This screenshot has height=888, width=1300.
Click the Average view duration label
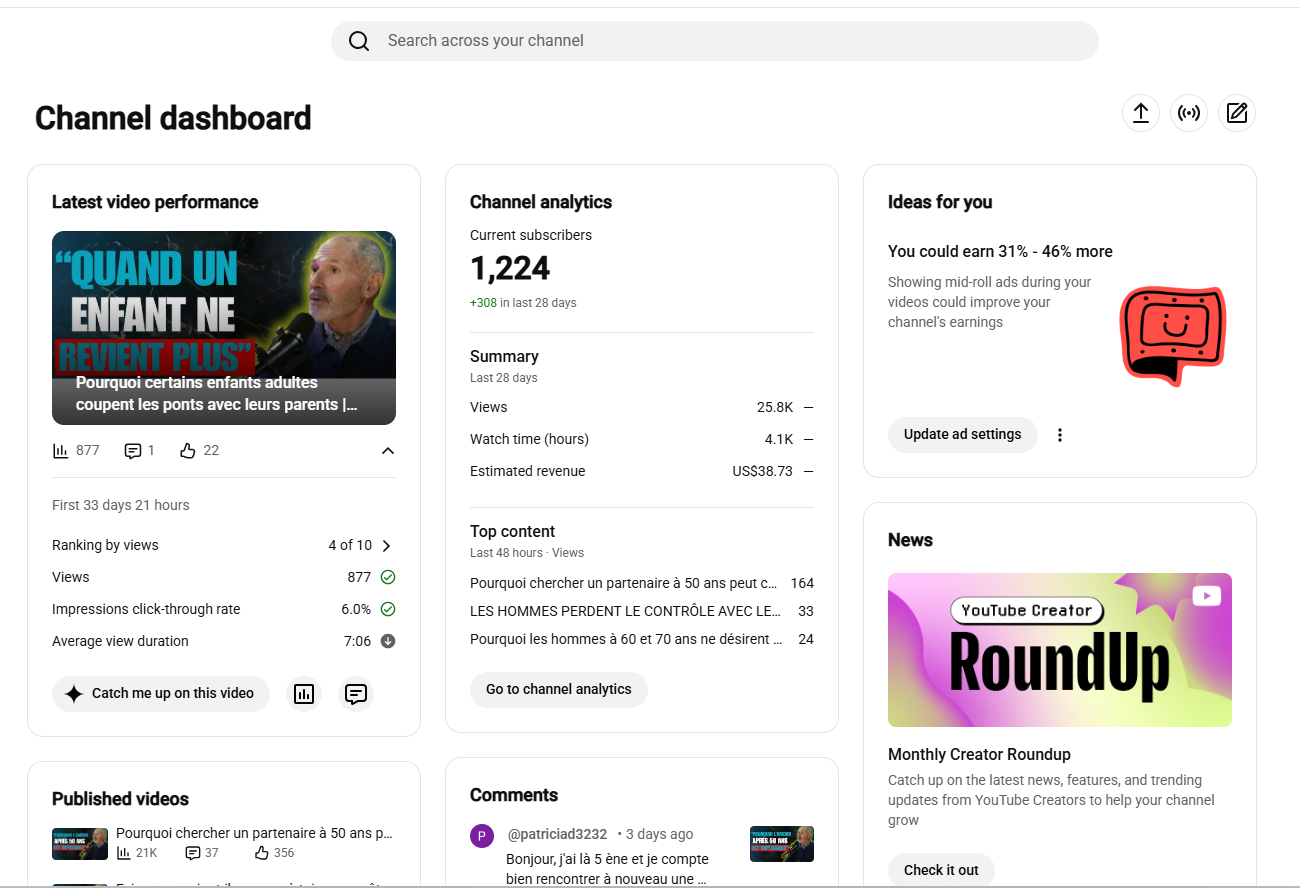[x=120, y=641]
